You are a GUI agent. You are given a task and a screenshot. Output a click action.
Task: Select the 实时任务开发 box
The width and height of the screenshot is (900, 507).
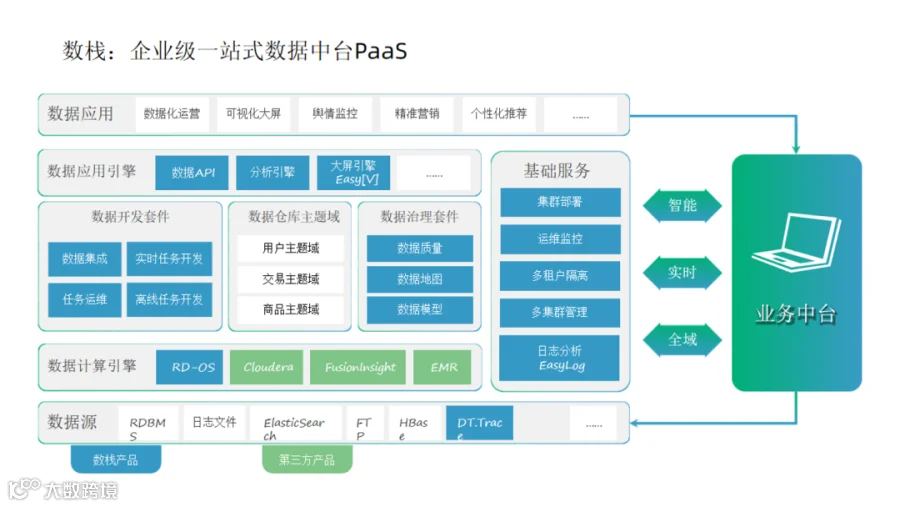click(169, 259)
